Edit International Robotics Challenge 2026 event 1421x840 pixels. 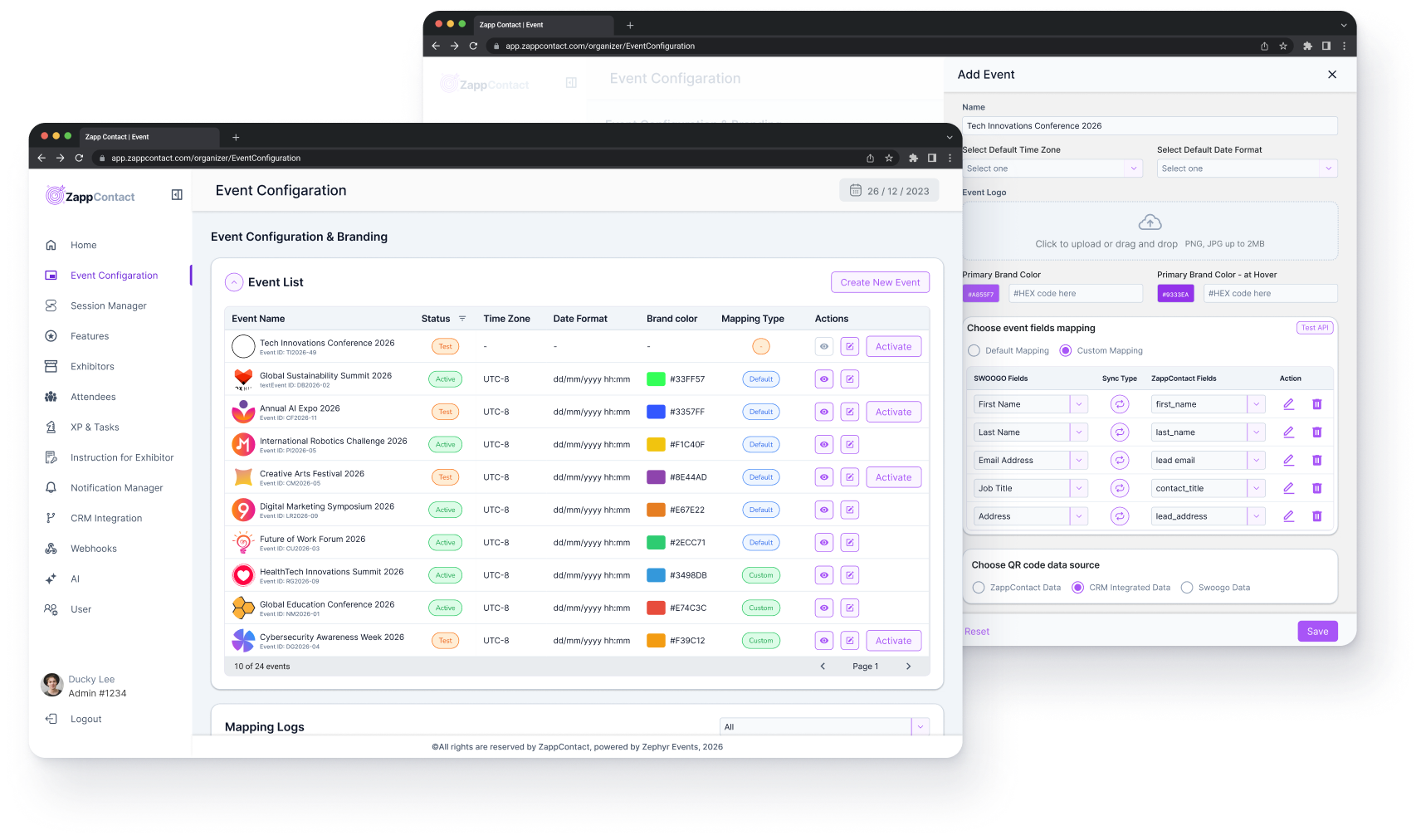(x=849, y=444)
